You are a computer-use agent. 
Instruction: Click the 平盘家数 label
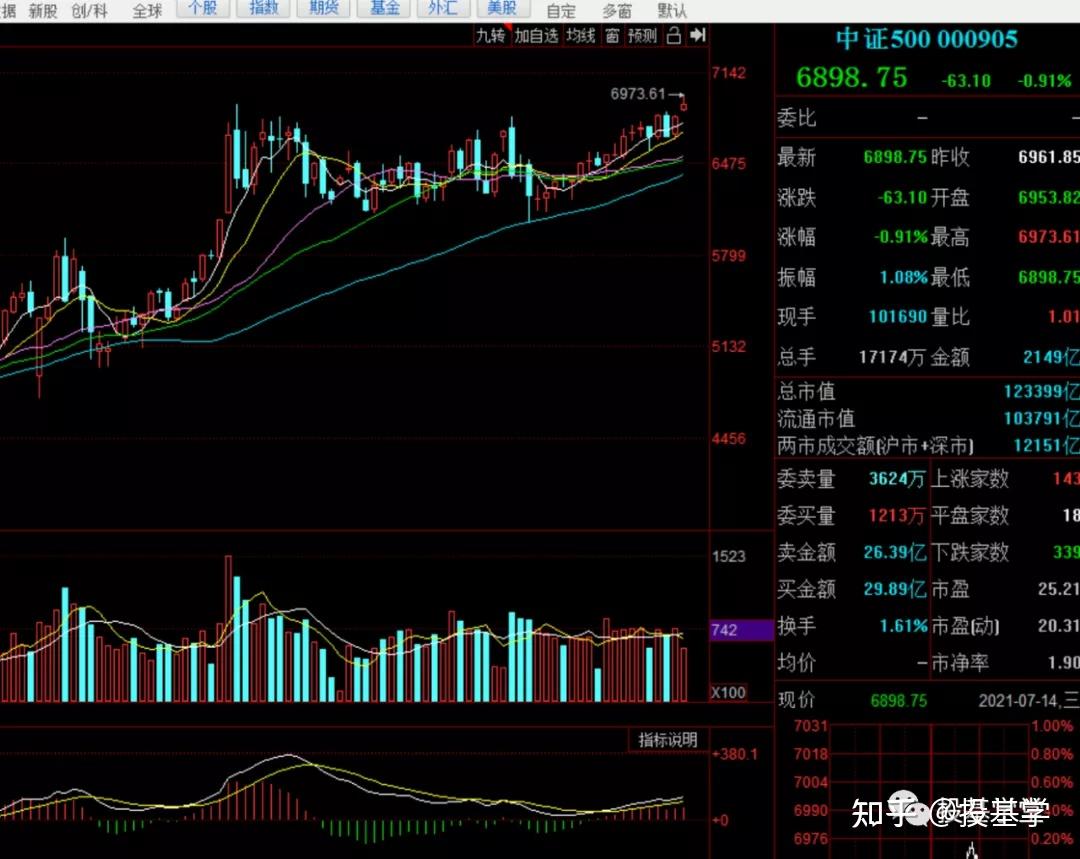coord(970,515)
